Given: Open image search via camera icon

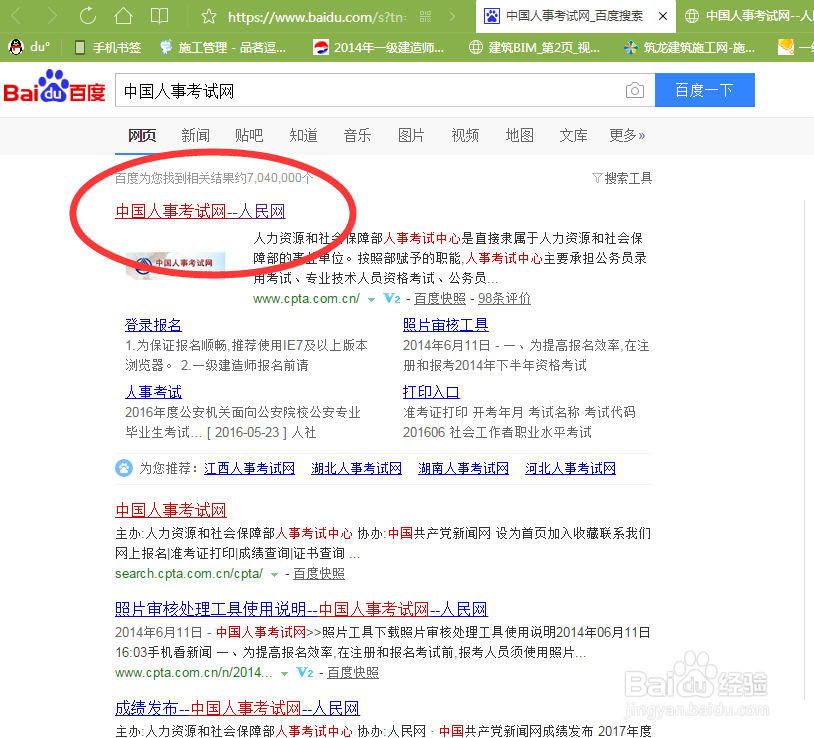Looking at the screenshot, I should (634, 90).
